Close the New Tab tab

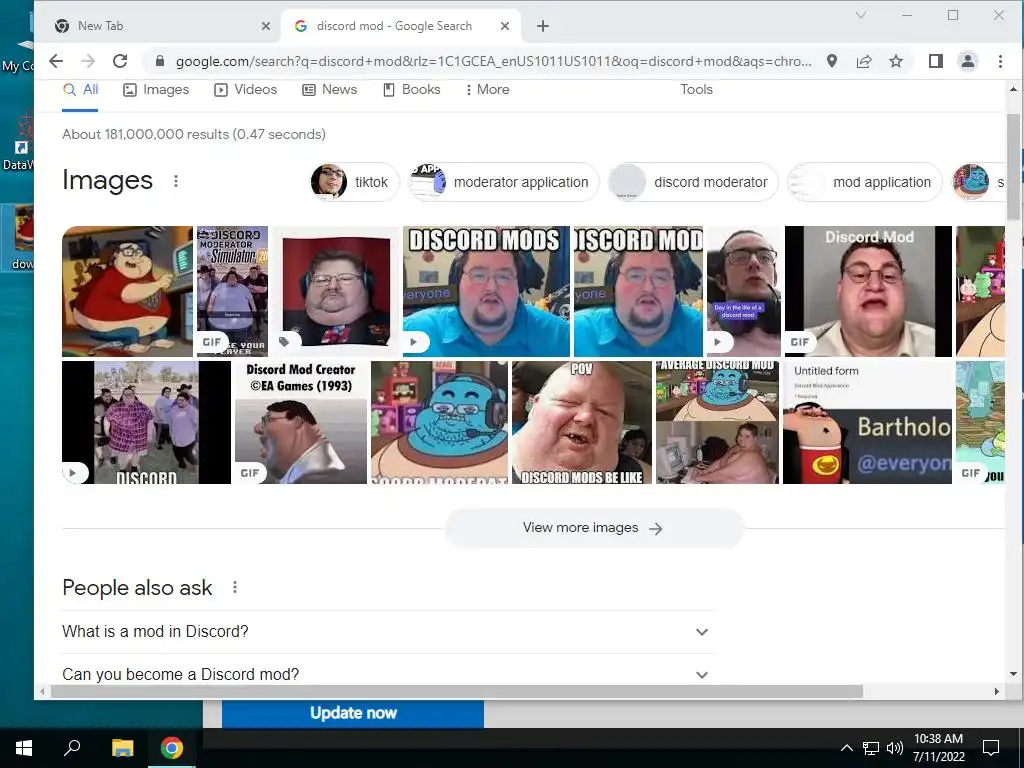point(265,26)
